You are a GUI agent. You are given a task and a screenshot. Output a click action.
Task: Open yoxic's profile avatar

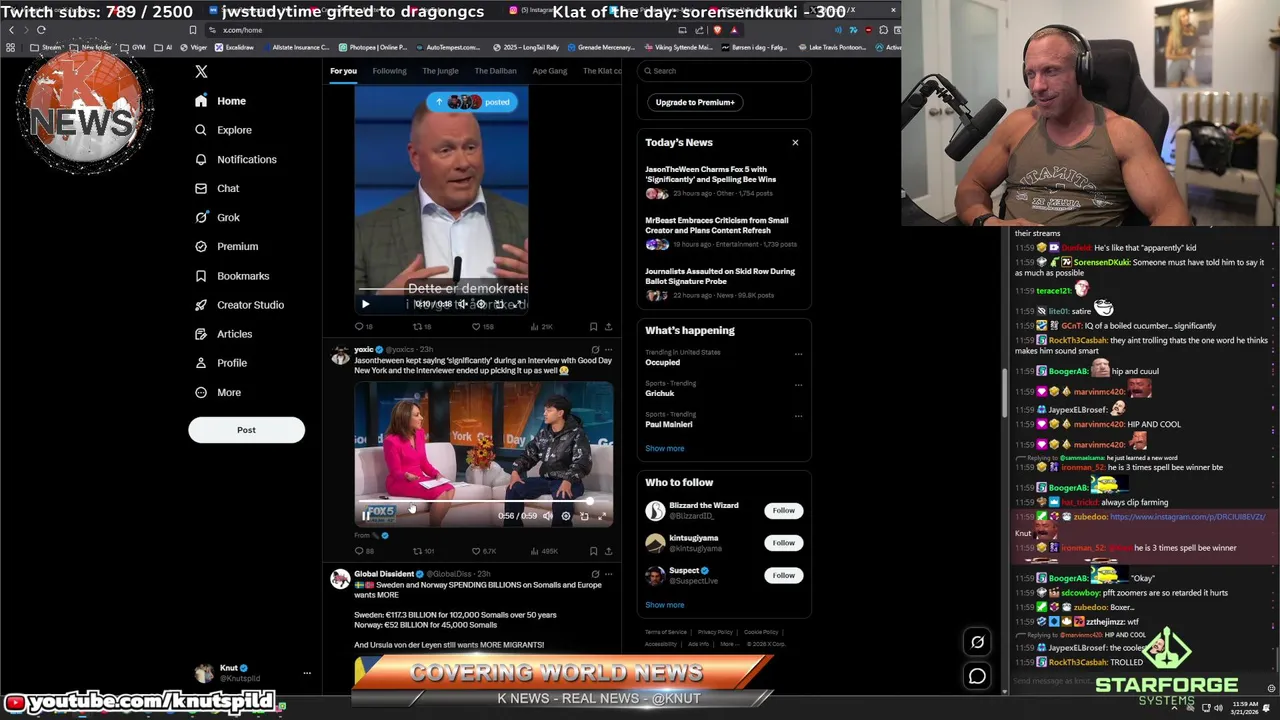click(340, 355)
